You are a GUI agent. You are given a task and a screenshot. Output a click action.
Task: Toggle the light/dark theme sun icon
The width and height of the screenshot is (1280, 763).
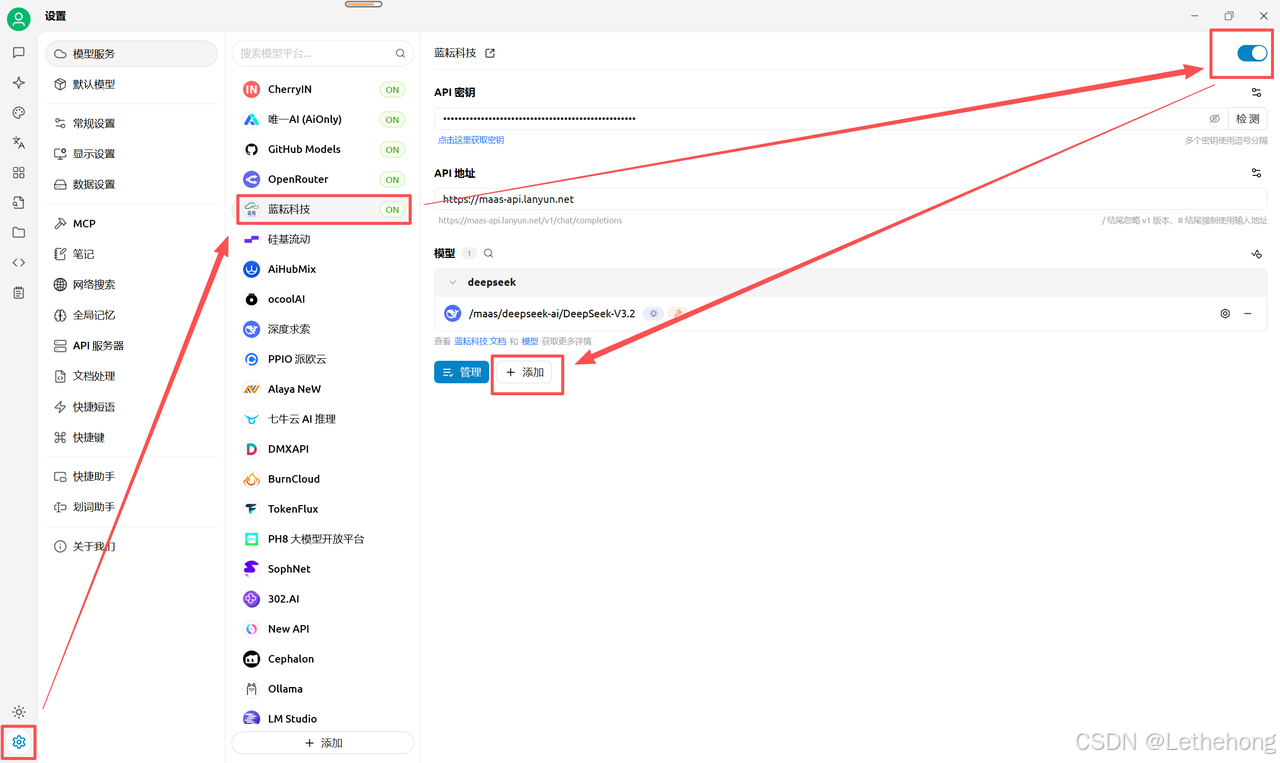pyautogui.click(x=19, y=712)
